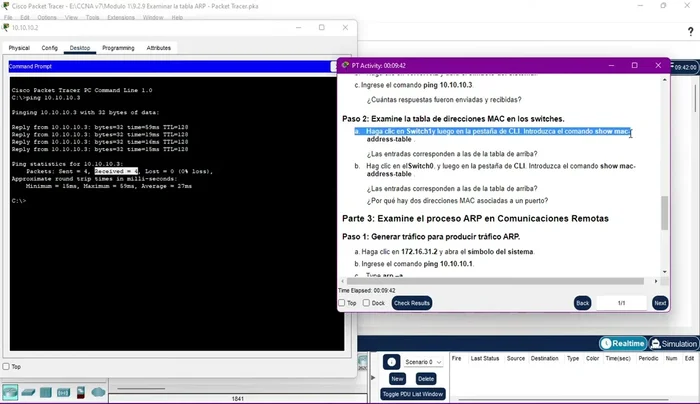Click the PT Activity window title icon
The height and width of the screenshot is (404, 700).
(x=345, y=65)
